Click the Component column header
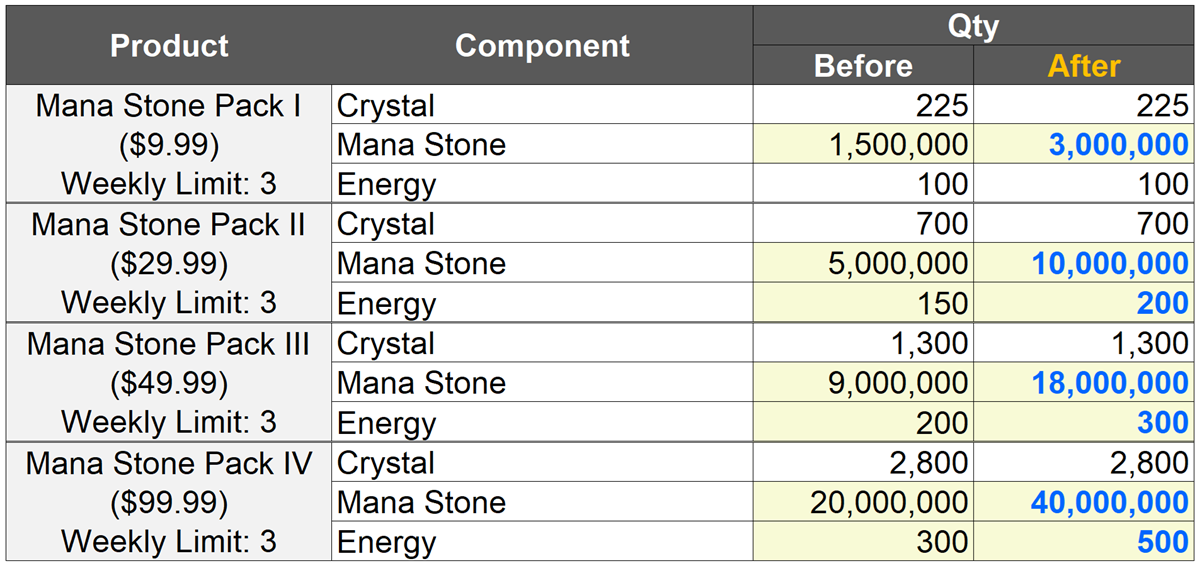1200x566 pixels. tap(542, 45)
